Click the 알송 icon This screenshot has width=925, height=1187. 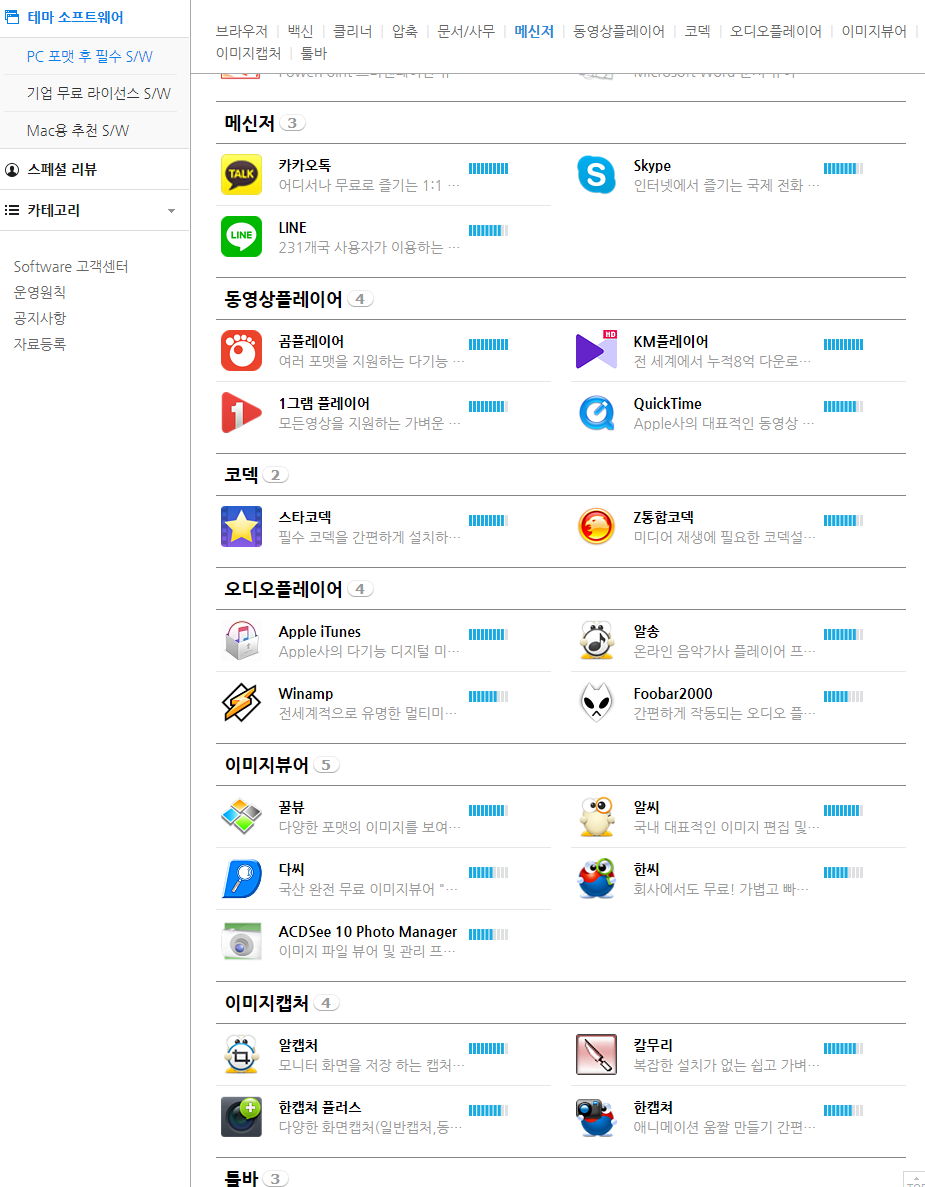tap(596, 640)
